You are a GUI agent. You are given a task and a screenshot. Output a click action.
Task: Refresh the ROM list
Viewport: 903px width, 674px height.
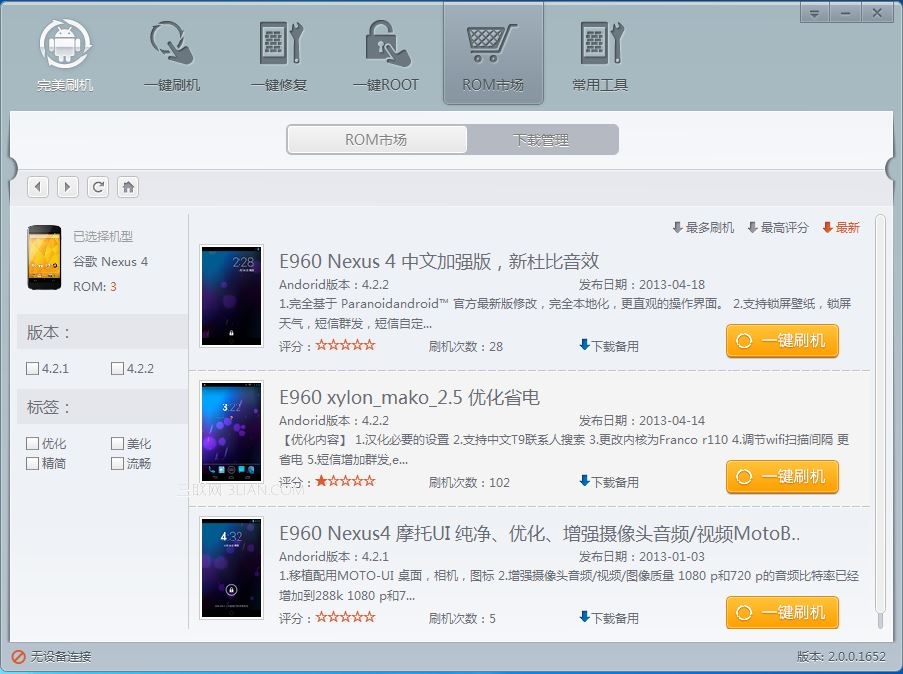tap(98, 187)
